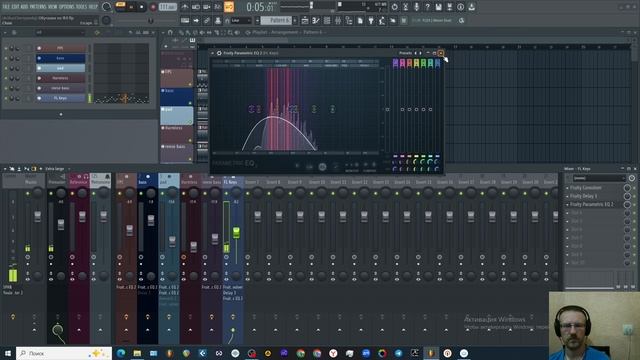Viewport: 640px width, 360px height.
Task: Click the export download icon
Action: tap(471, 7)
